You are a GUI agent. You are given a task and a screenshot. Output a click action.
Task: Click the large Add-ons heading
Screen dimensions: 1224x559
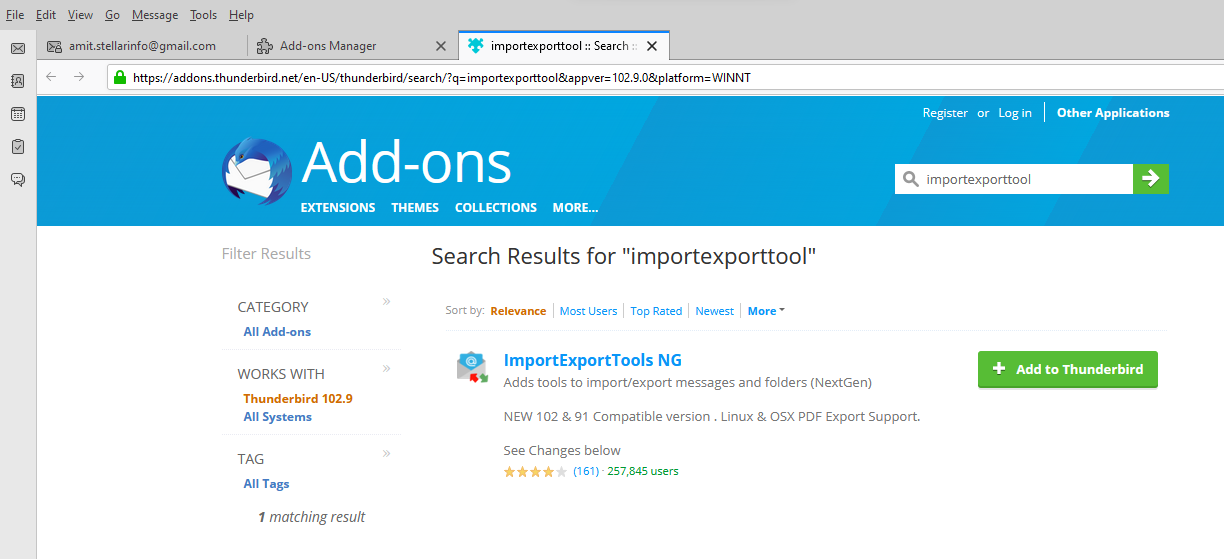406,161
